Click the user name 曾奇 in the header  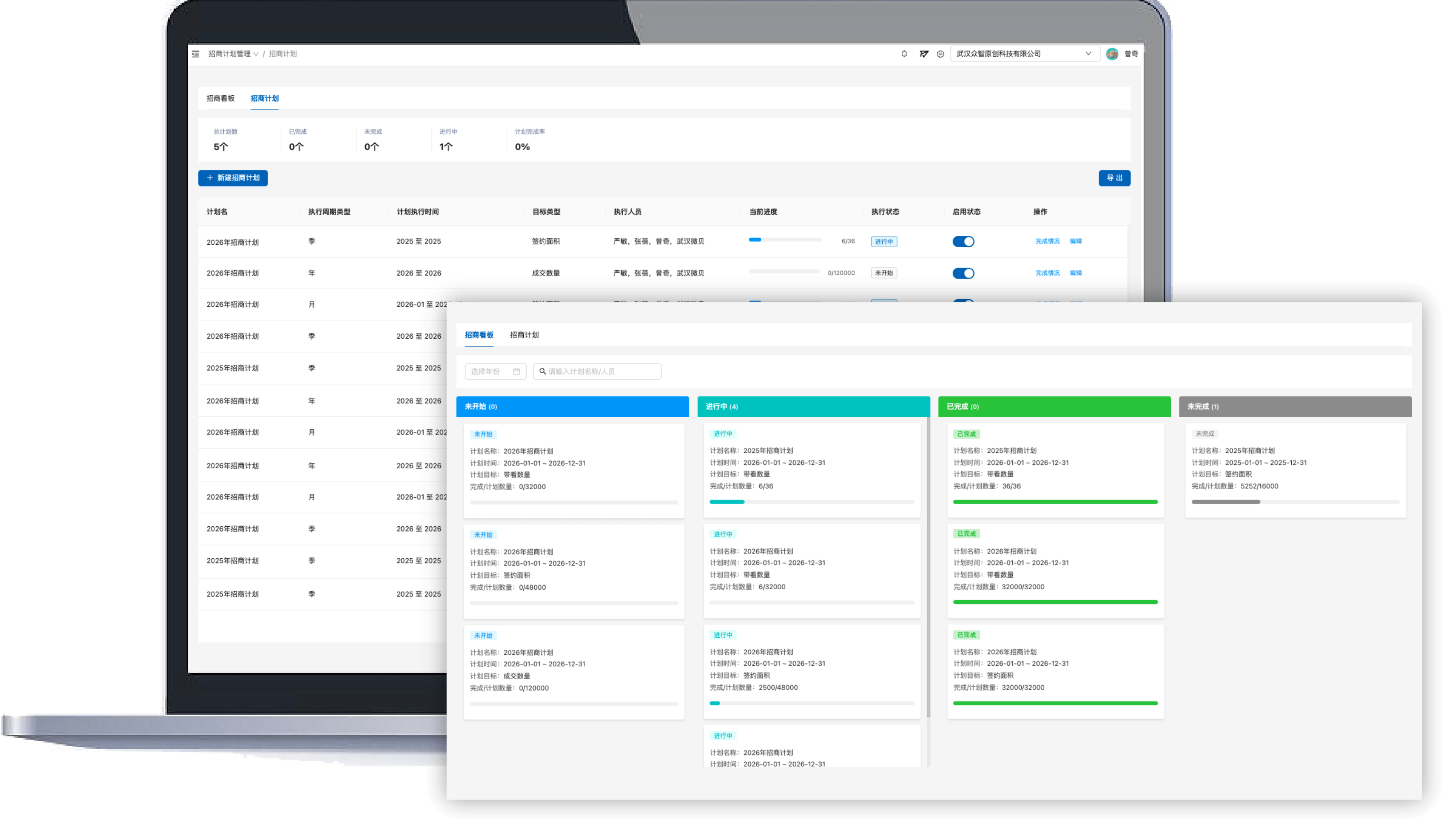[x=1131, y=54]
